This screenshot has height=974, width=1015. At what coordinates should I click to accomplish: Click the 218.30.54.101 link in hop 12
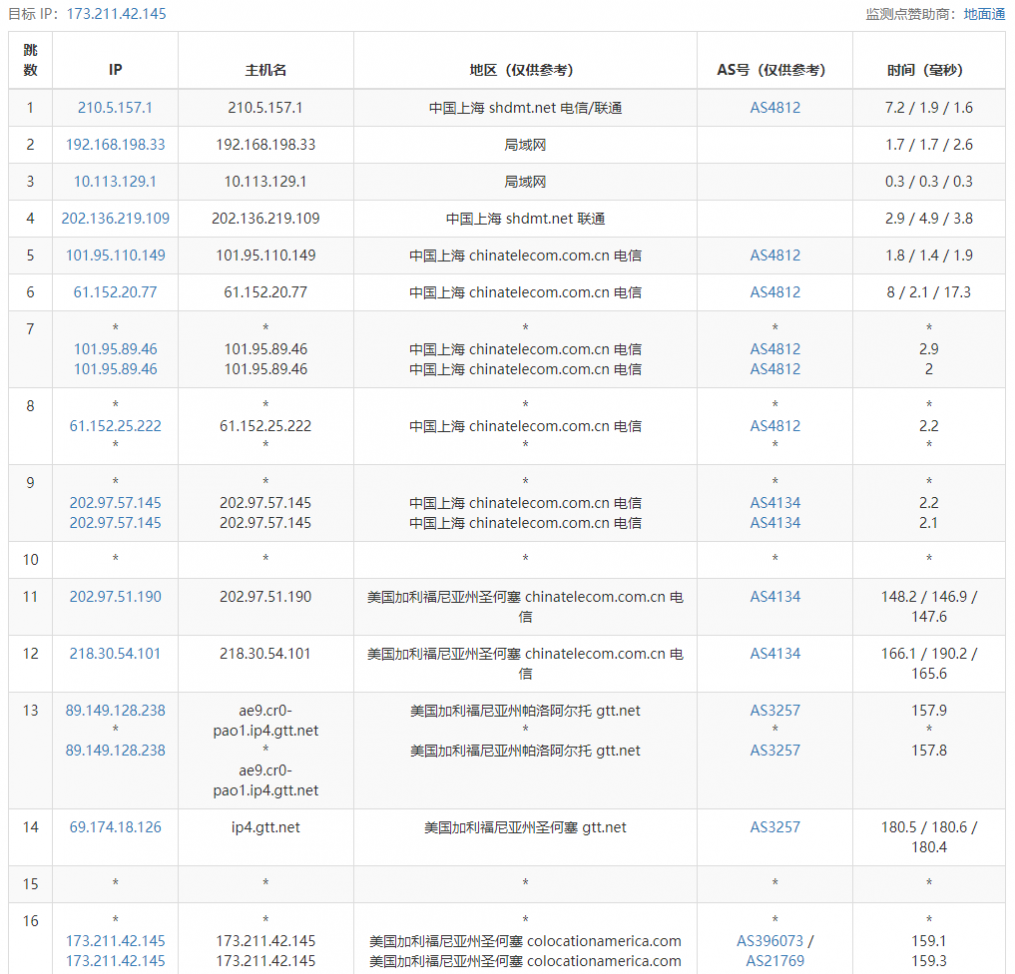pyautogui.click(x=115, y=654)
